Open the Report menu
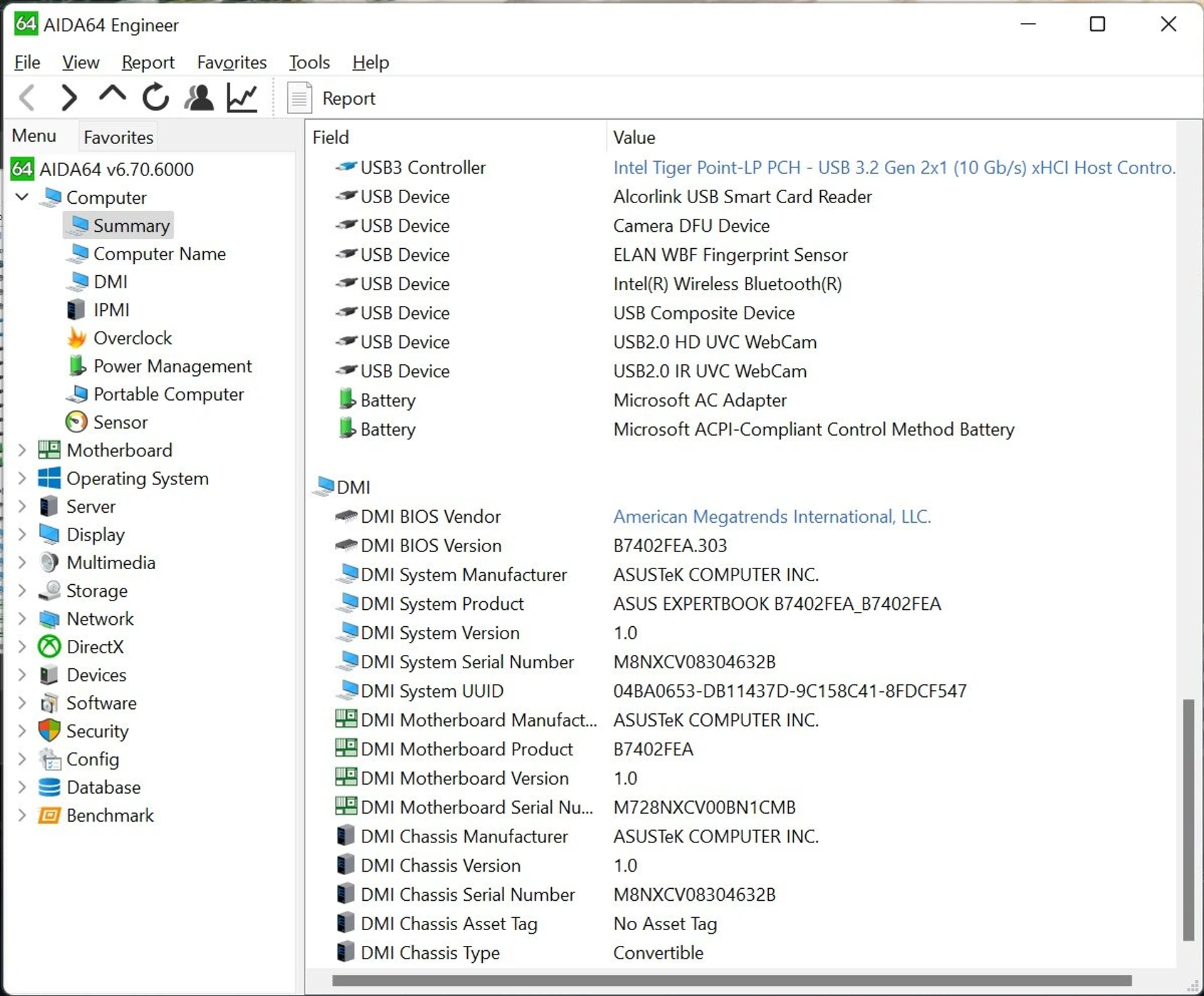Viewport: 1204px width, 996px height. (148, 62)
